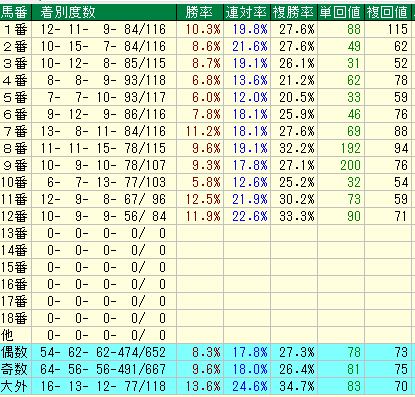Click 複勝率 value 33.3% for 12番
This screenshot has height=397, width=415.
click(297, 217)
